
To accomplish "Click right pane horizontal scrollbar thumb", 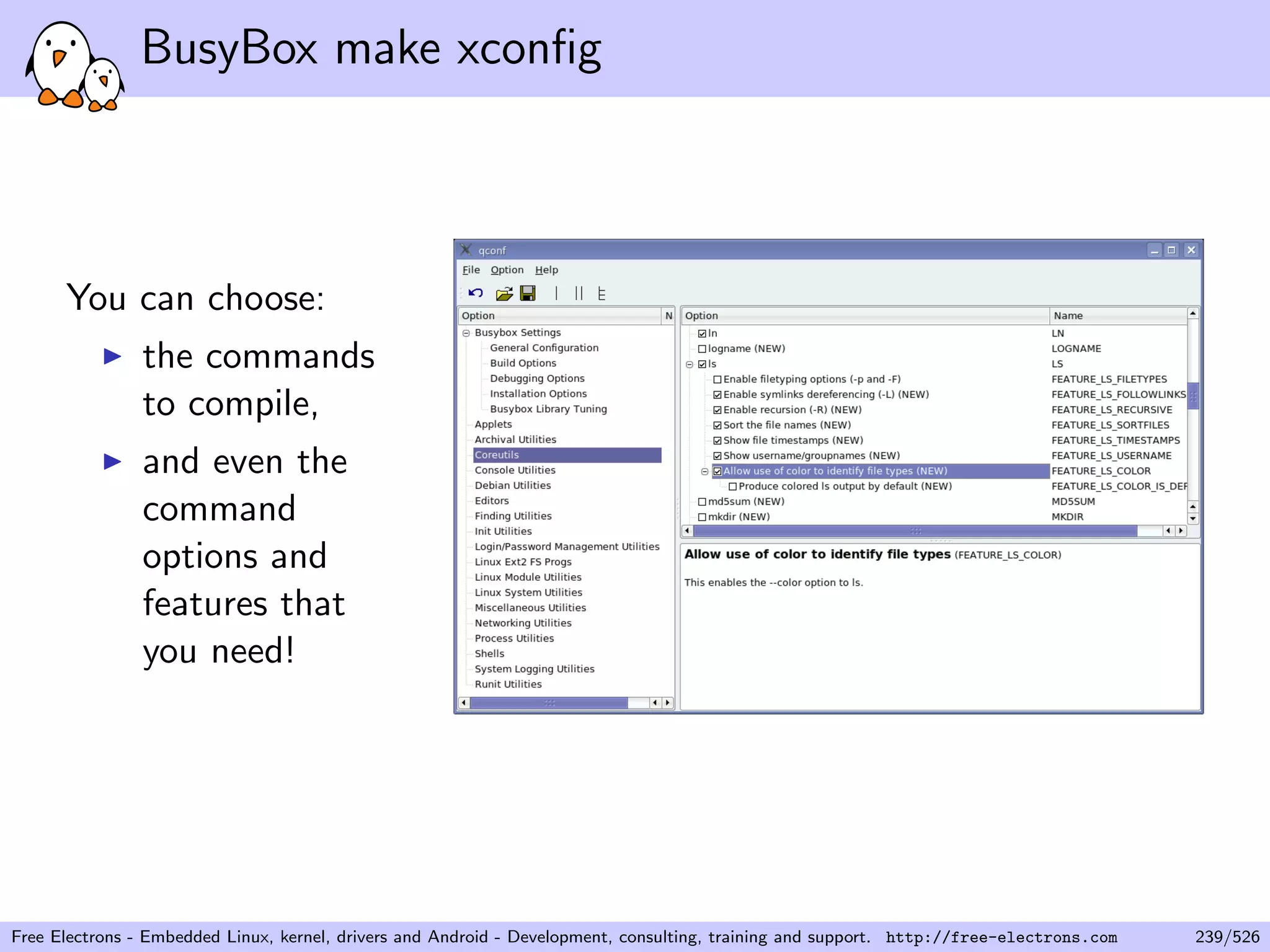I will pos(915,531).
